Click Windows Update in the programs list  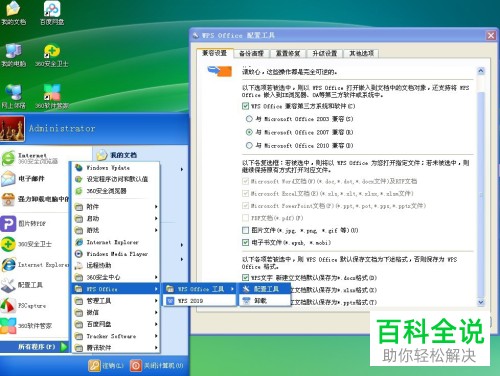(x=116, y=167)
